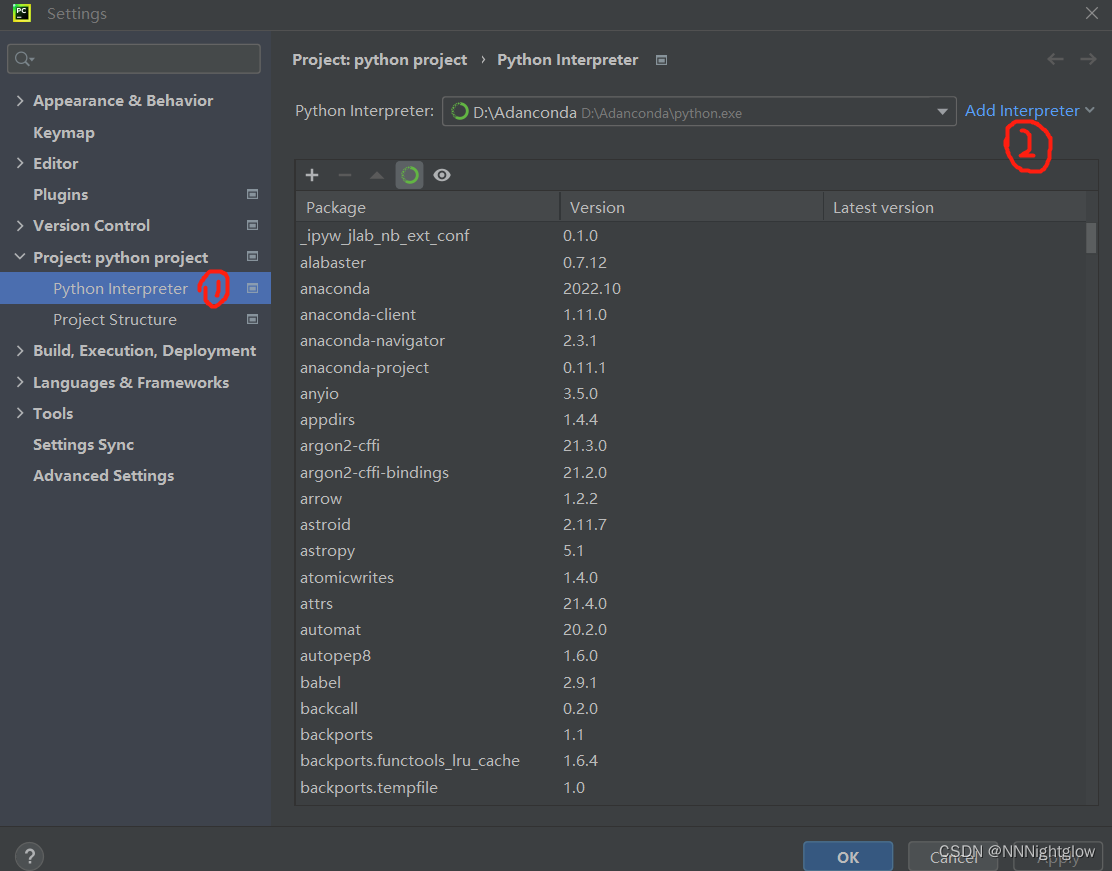Select the atomicwrites package row
Screen dimensions: 1112x871
[x=691, y=577]
